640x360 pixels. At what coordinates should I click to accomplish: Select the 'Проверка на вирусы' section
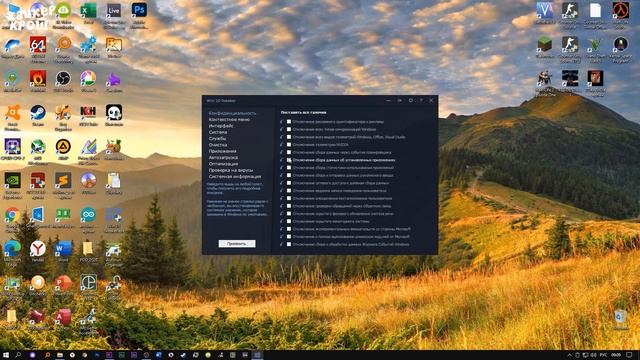(x=231, y=170)
